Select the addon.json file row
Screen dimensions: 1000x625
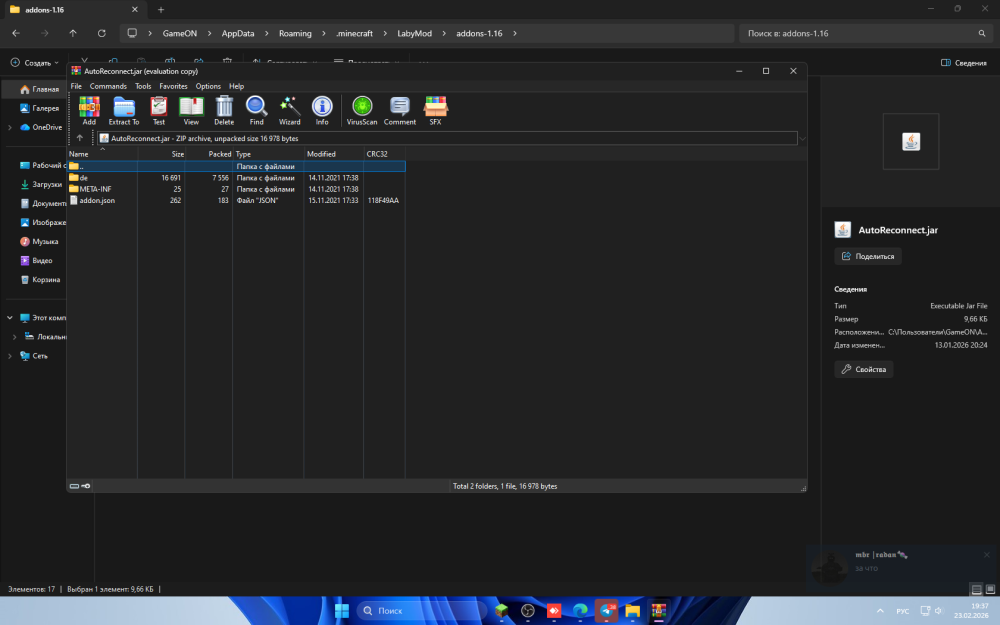236,200
